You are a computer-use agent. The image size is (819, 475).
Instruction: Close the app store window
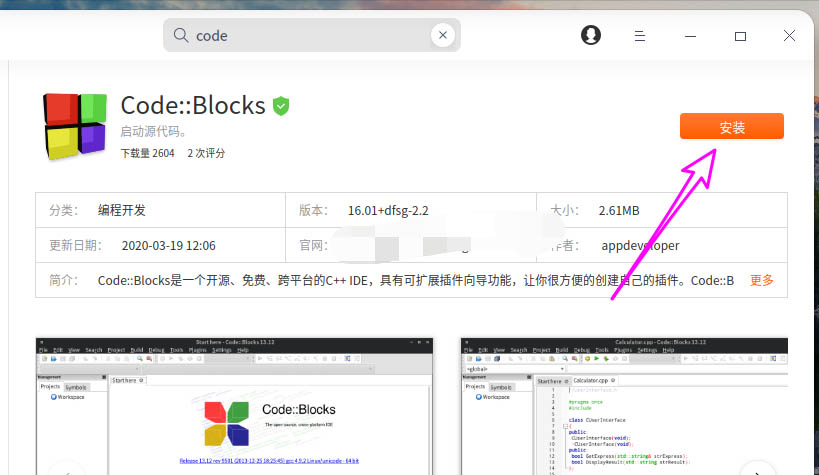[x=789, y=36]
